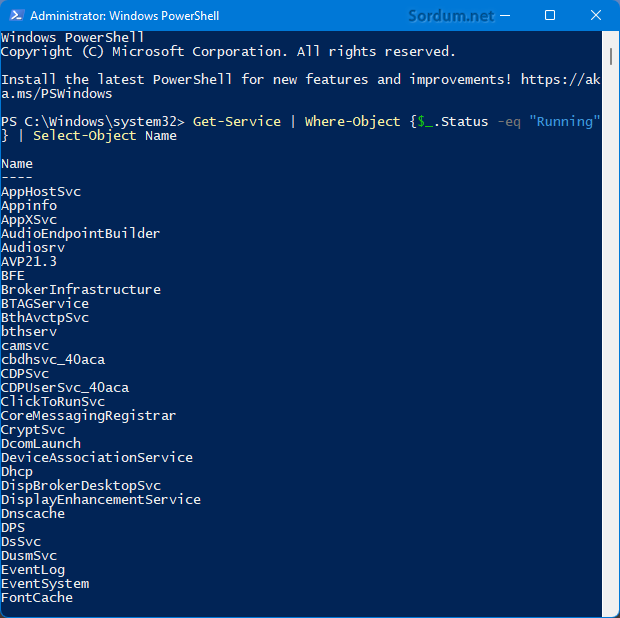The image size is (620, 618).
Task: Select the AppHostSvc service row
Action: coord(41,192)
